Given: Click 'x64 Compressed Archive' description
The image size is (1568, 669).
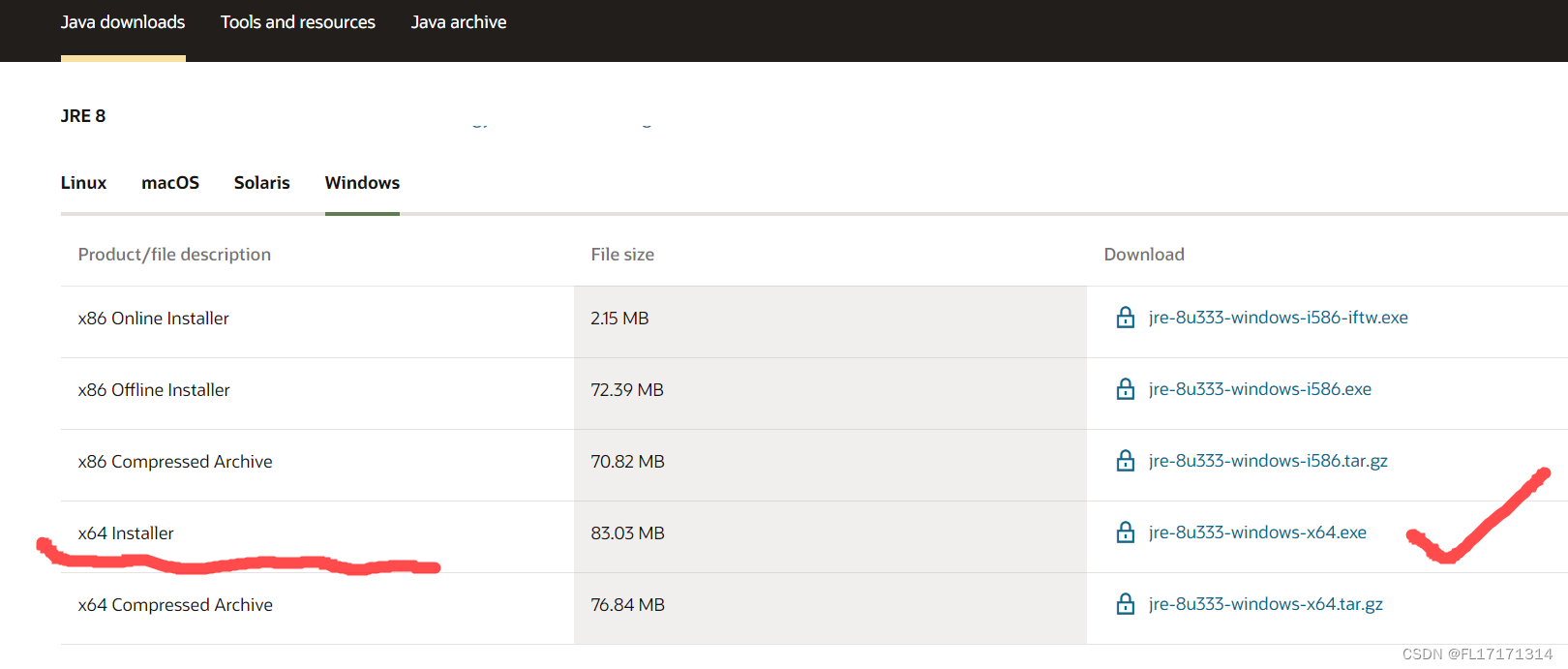Looking at the screenshot, I should tap(175, 605).
